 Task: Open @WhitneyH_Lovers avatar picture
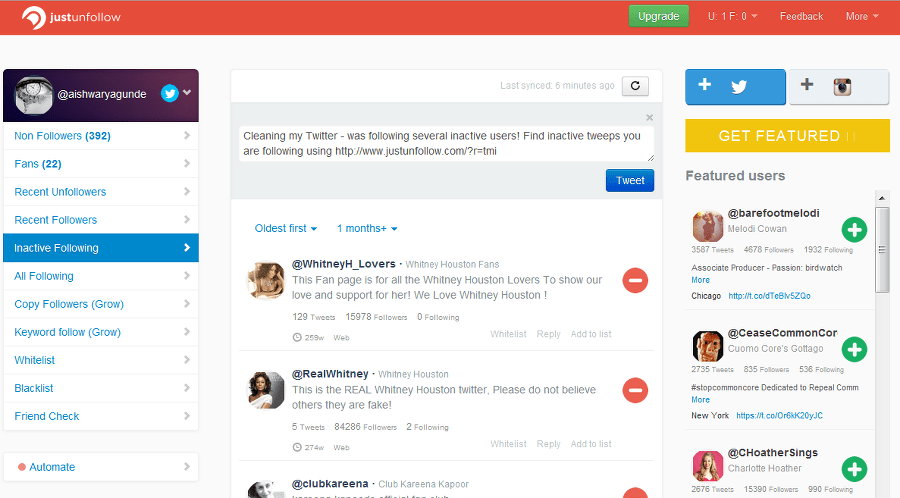coord(266,281)
